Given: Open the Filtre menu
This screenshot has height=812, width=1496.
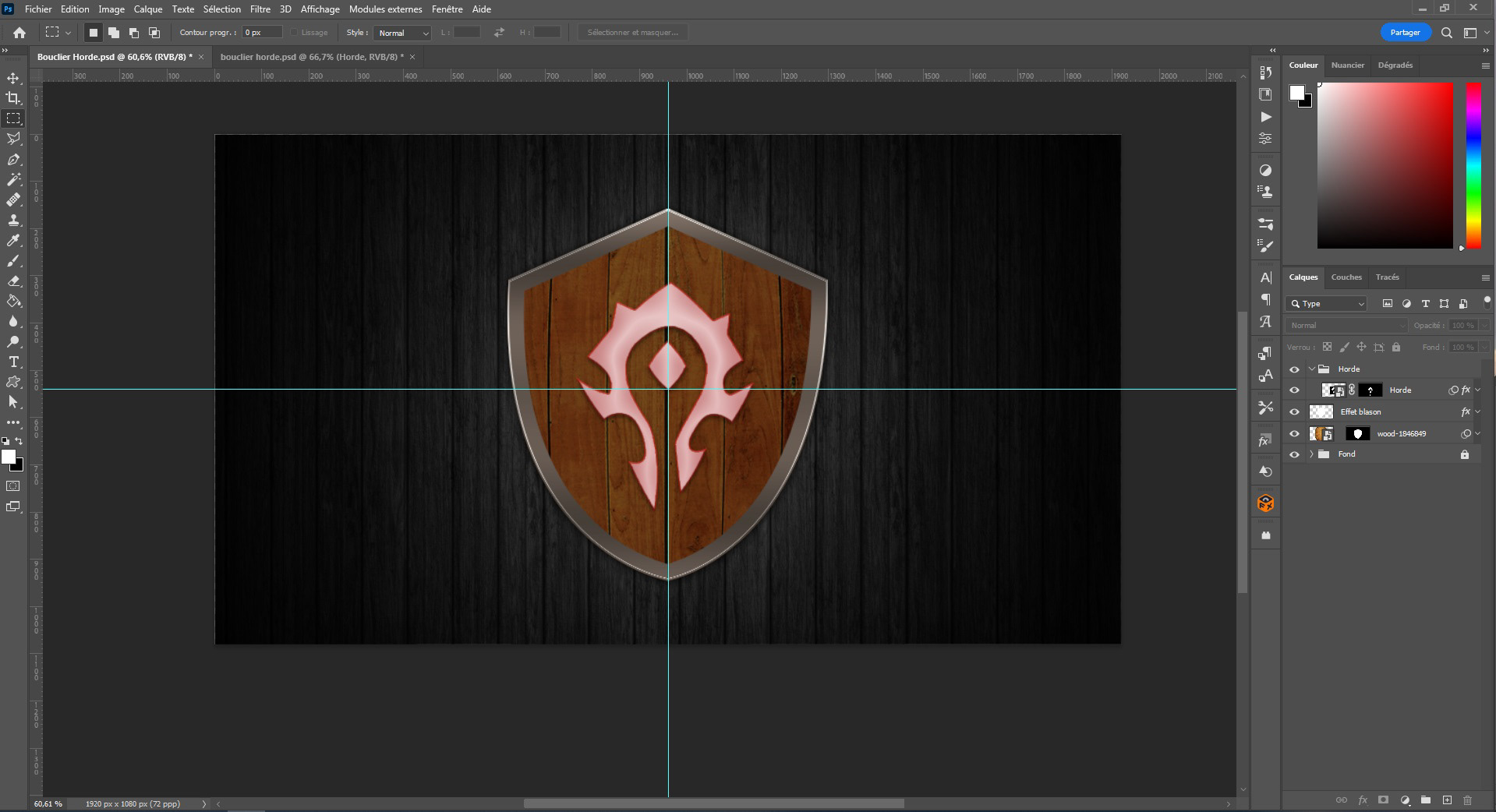Looking at the screenshot, I should pos(260,9).
